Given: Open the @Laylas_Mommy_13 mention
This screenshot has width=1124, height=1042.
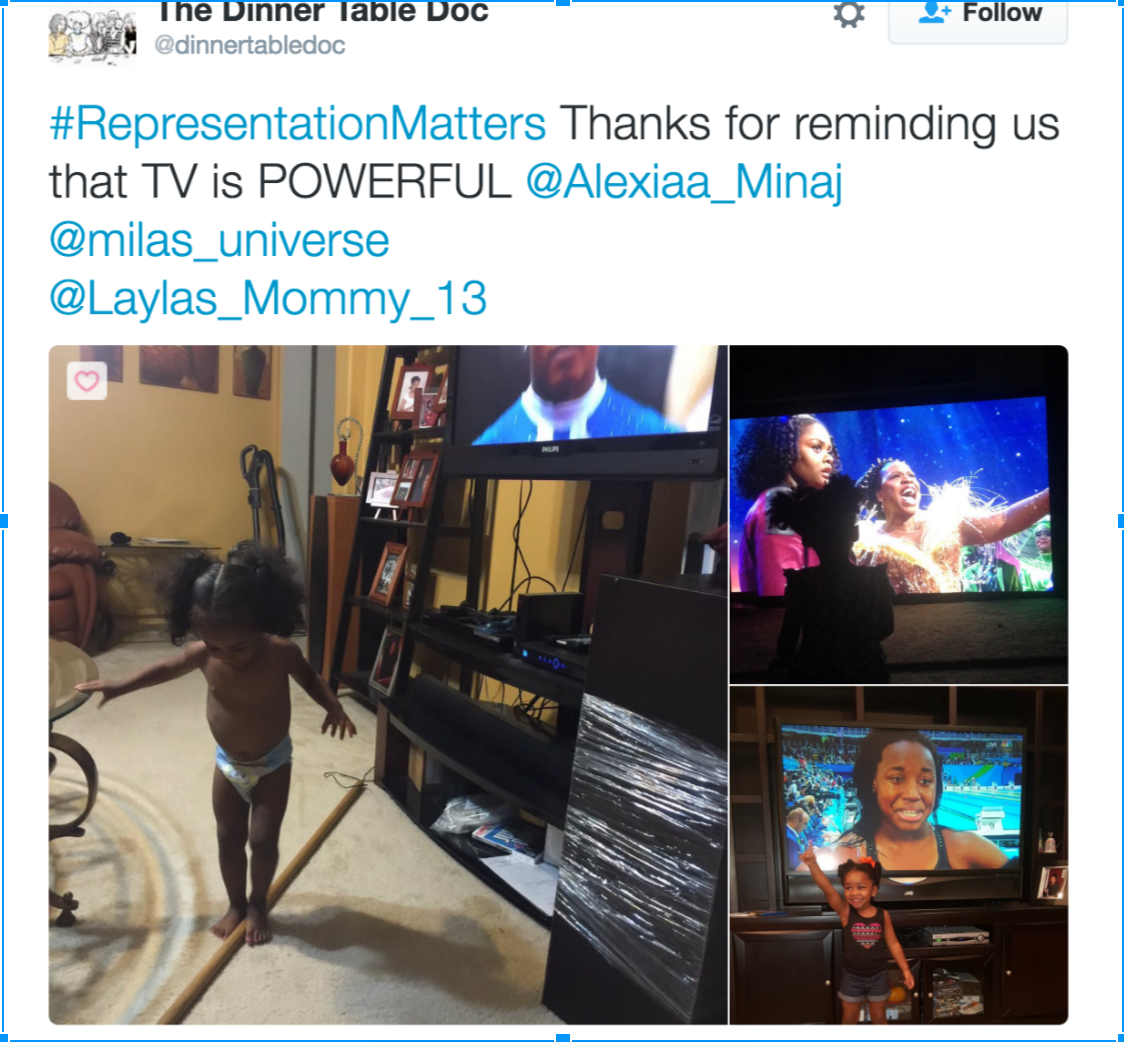Looking at the screenshot, I should click(x=268, y=298).
